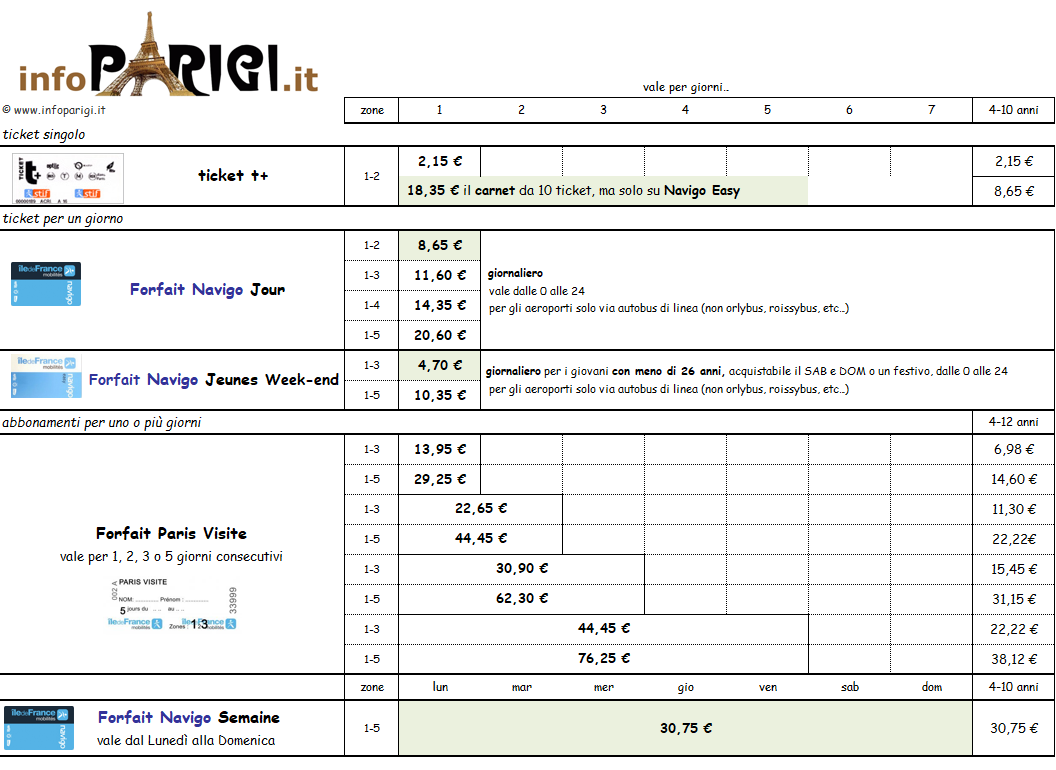Select the 8,65 € Navigo Jour zone 1-2 price
The height and width of the screenshot is (770, 1056).
(439, 245)
